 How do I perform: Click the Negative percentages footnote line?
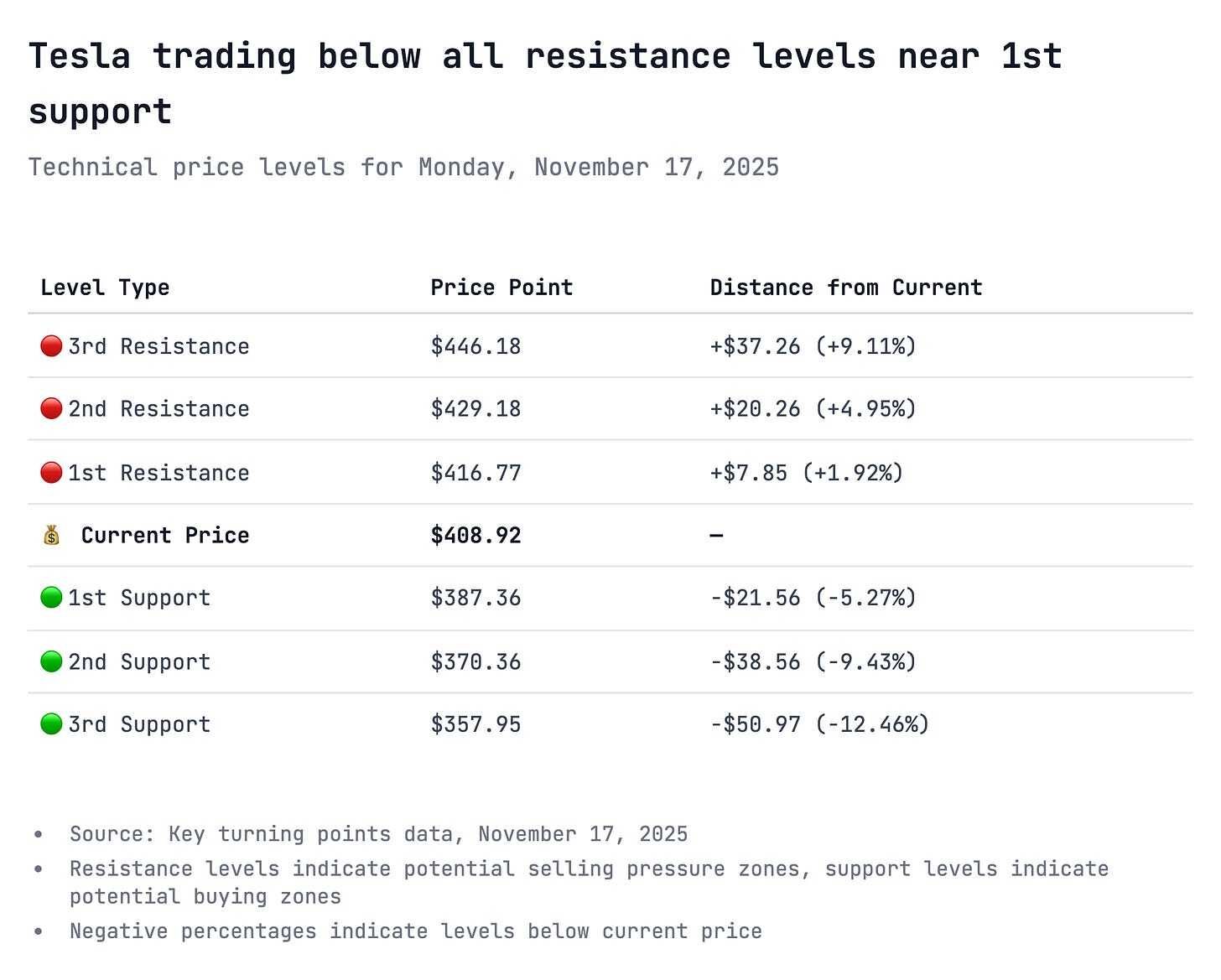point(416,931)
